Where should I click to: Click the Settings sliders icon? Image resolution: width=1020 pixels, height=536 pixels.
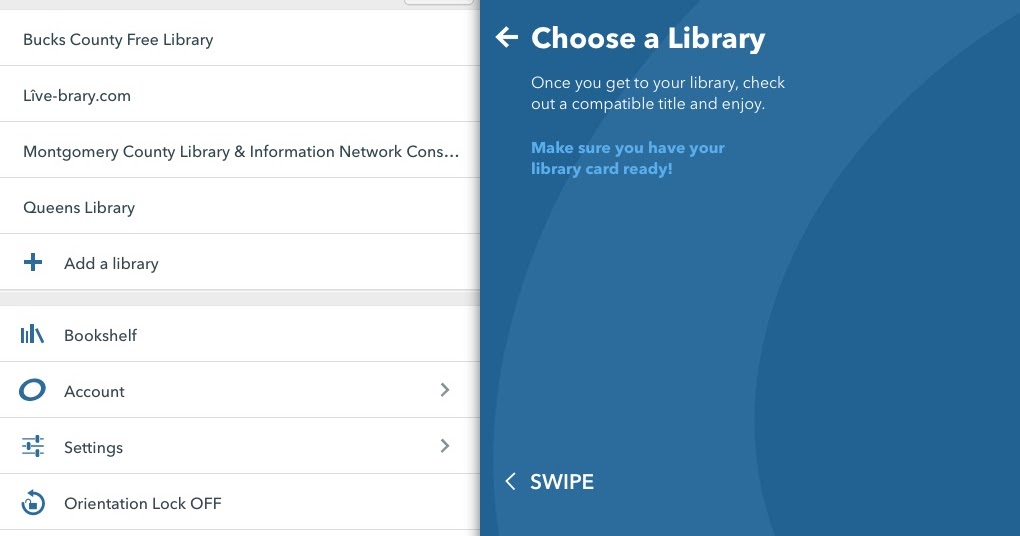click(33, 447)
